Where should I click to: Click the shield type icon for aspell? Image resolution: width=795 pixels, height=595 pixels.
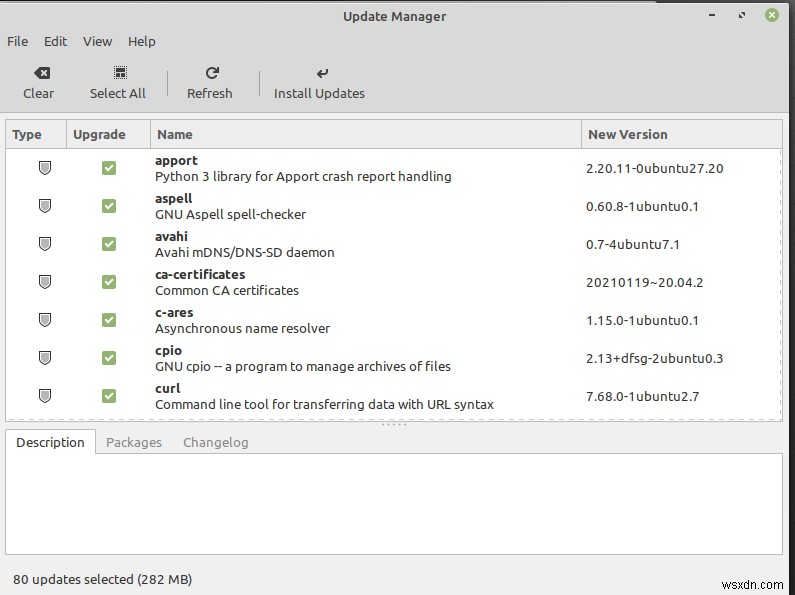[45, 206]
